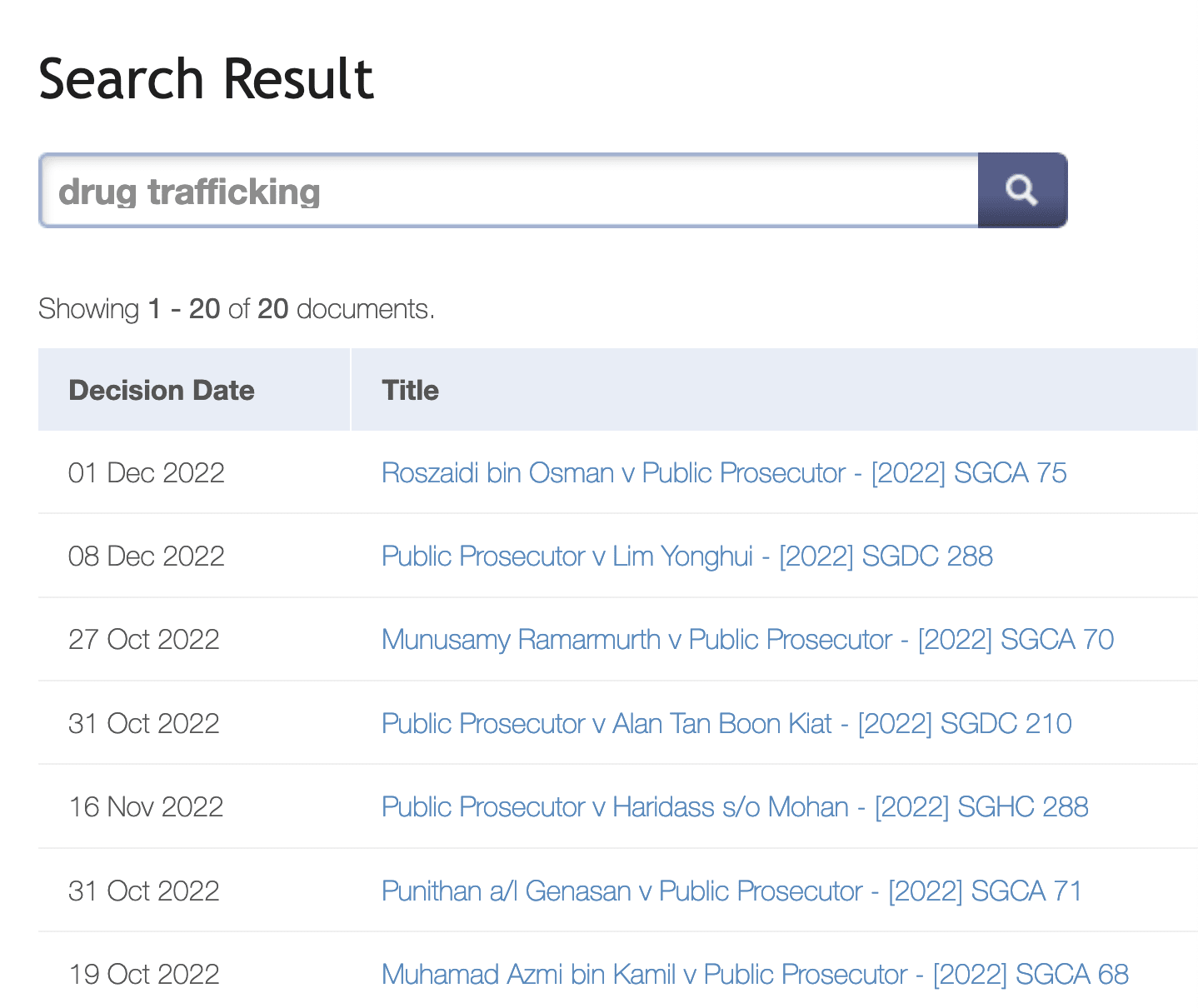Image resolution: width=1198 pixels, height=1008 pixels.
Task: Open Punithan a/l Genasan v Public Prosecutor
Action: [x=731, y=891]
